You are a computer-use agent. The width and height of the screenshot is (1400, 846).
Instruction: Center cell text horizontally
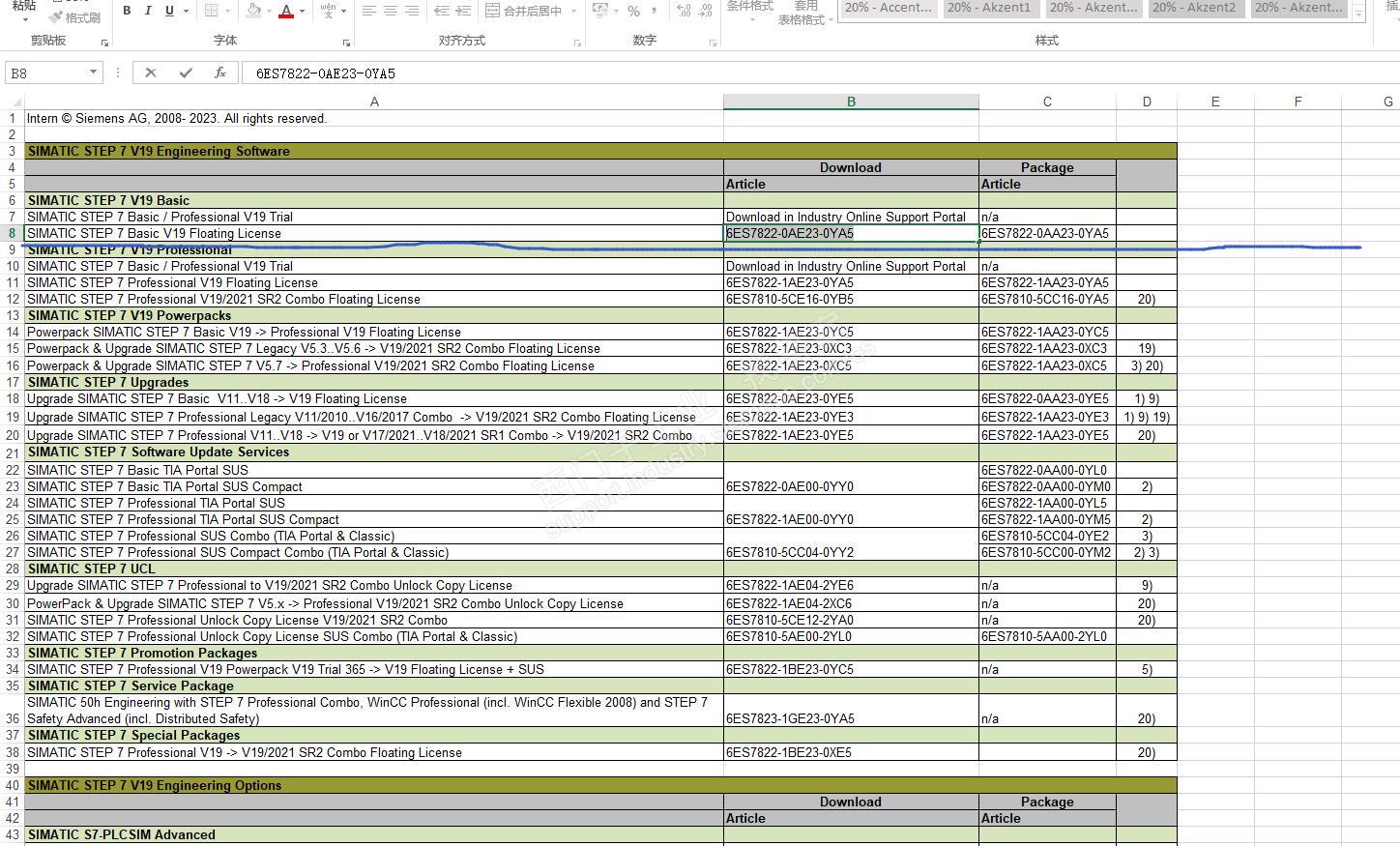(391, 11)
